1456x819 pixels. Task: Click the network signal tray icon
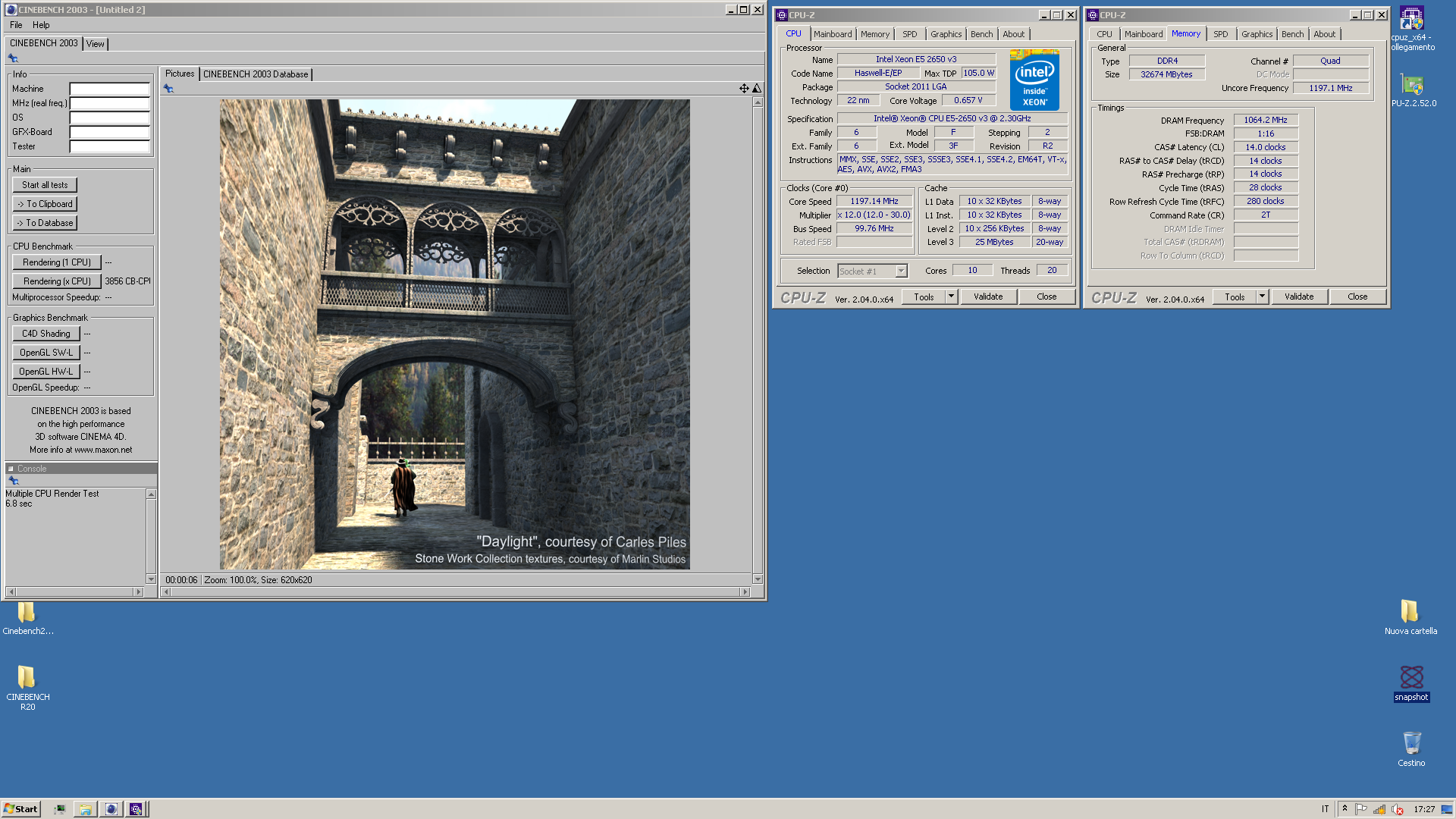(1379, 809)
